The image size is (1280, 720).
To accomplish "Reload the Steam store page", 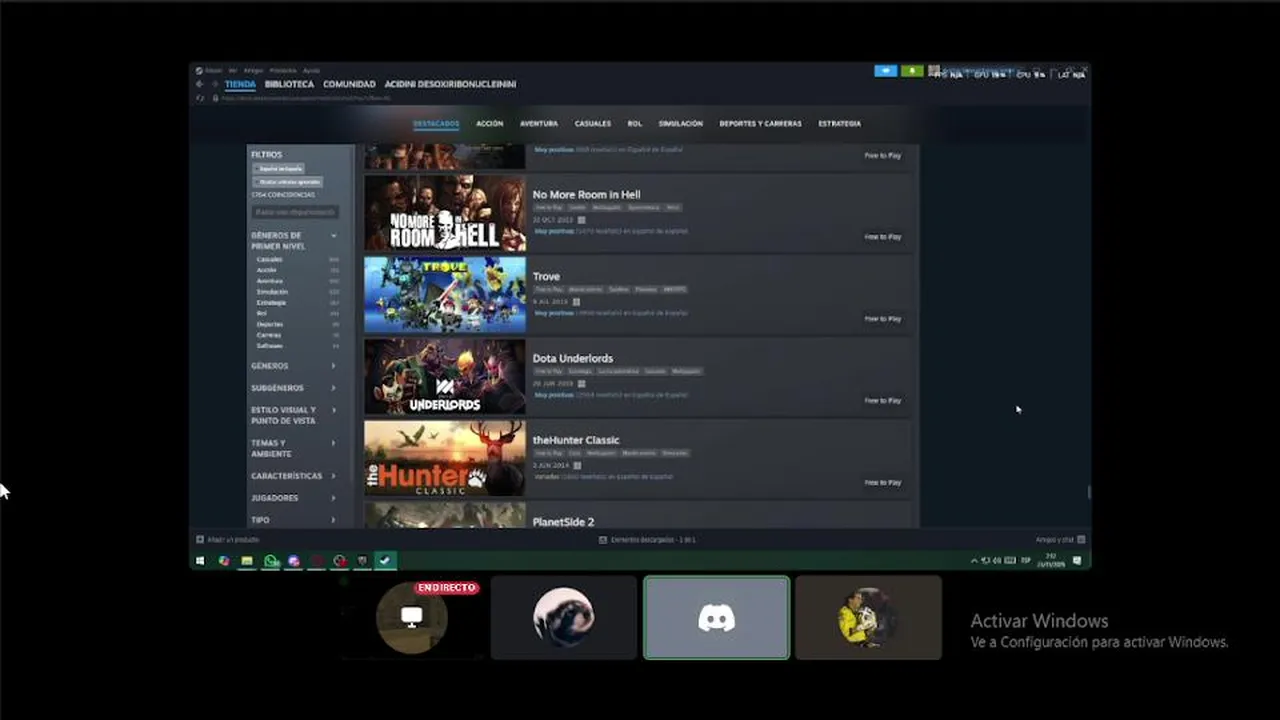I will [200, 98].
